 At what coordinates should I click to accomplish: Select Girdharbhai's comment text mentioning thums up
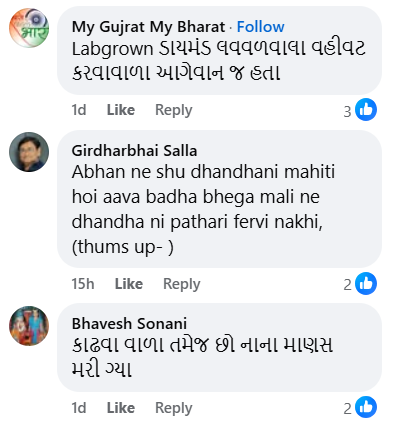point(203,209)
